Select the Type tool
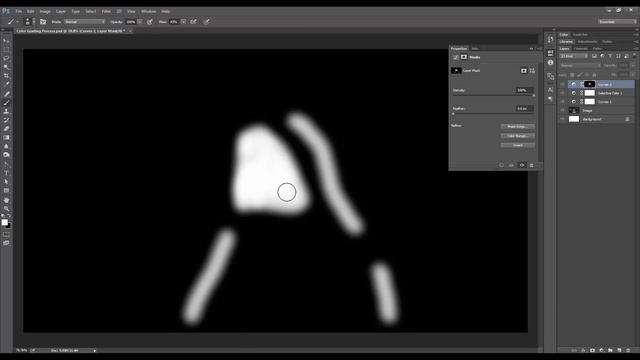This screenshot has width=640, height=360. (6, 173)
